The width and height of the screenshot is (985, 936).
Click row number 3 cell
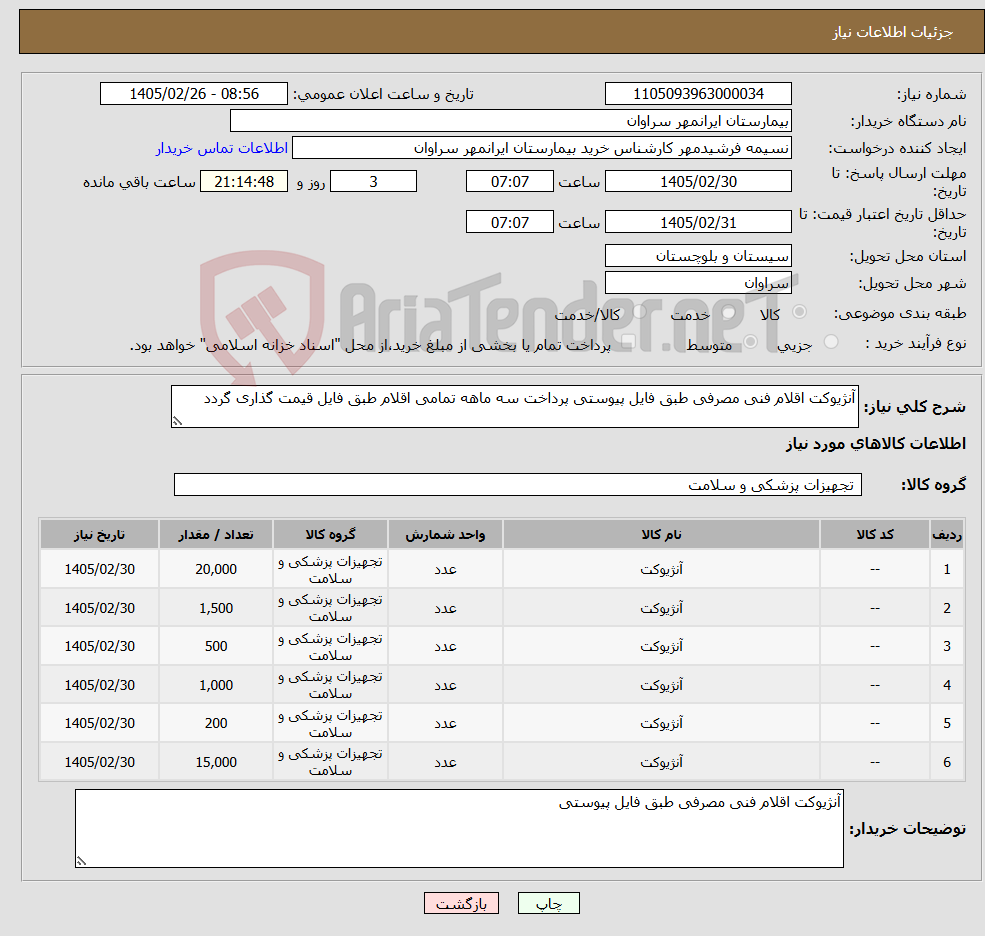(947, 646)
